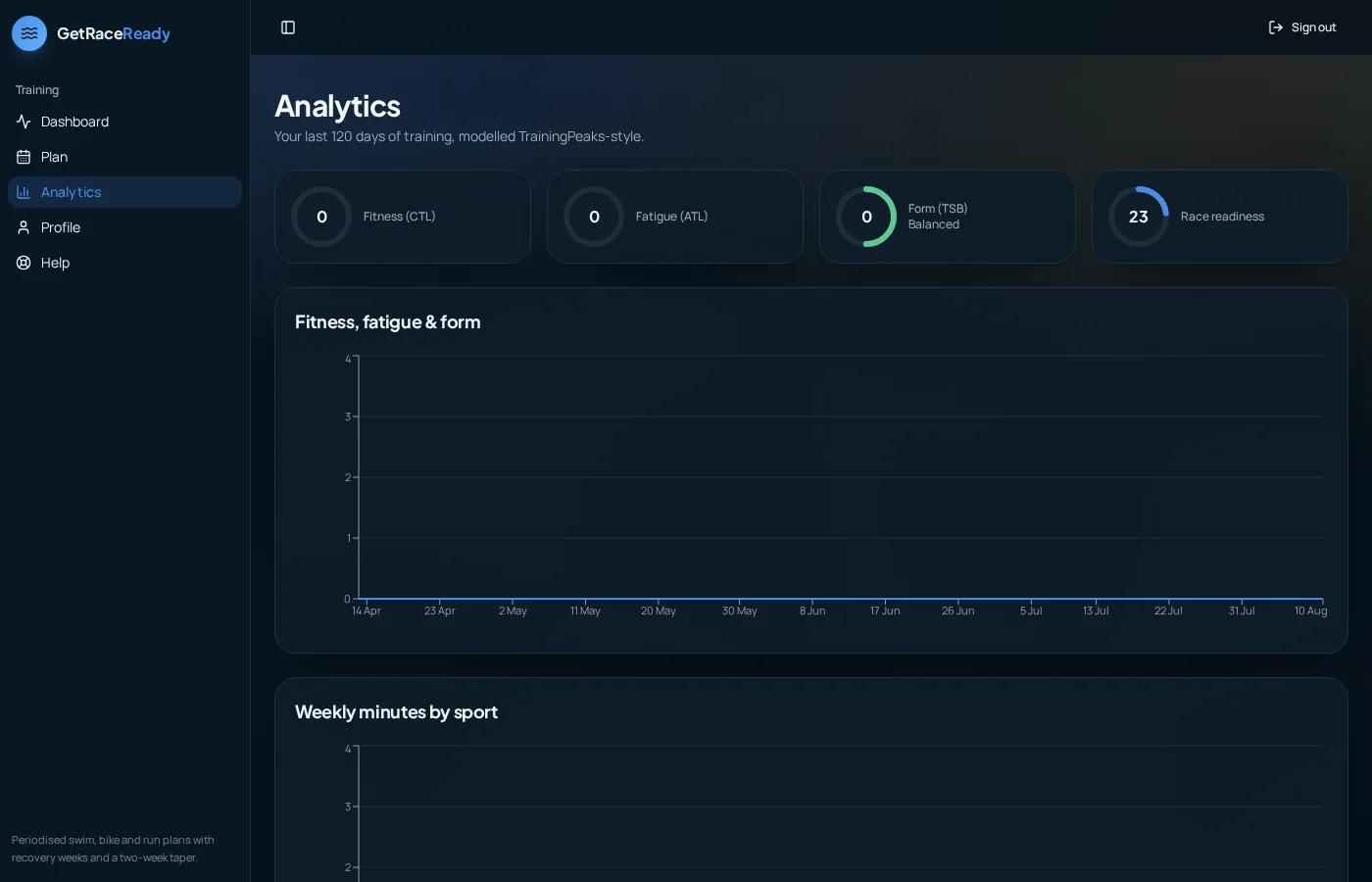The height and width of the screenshot is (882, 1372).
Task: Click the GetRaceReady brand name
Action: (114, 33)
